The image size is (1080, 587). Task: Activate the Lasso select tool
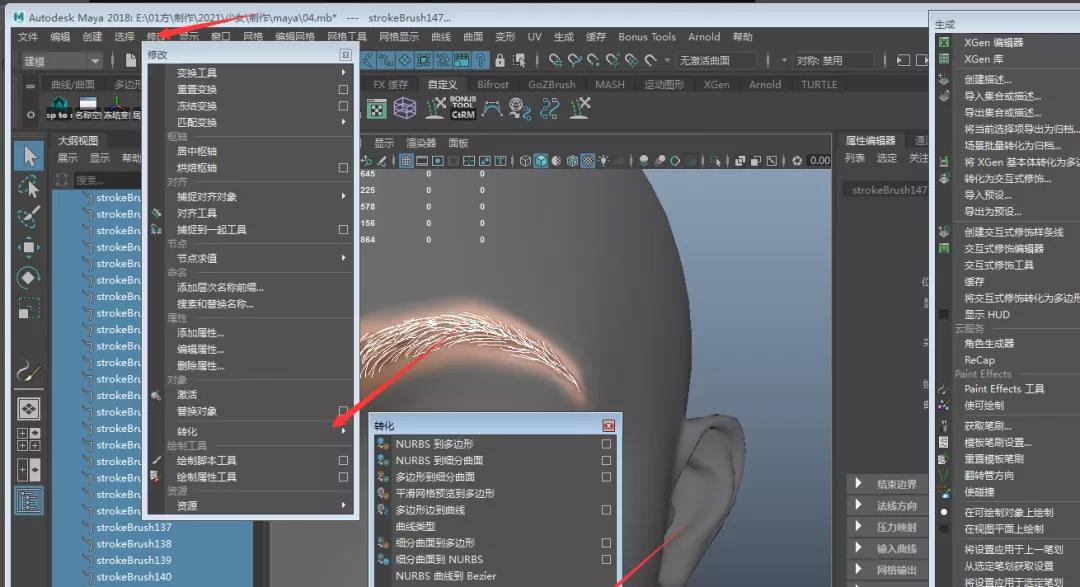(x=29, y=186)
